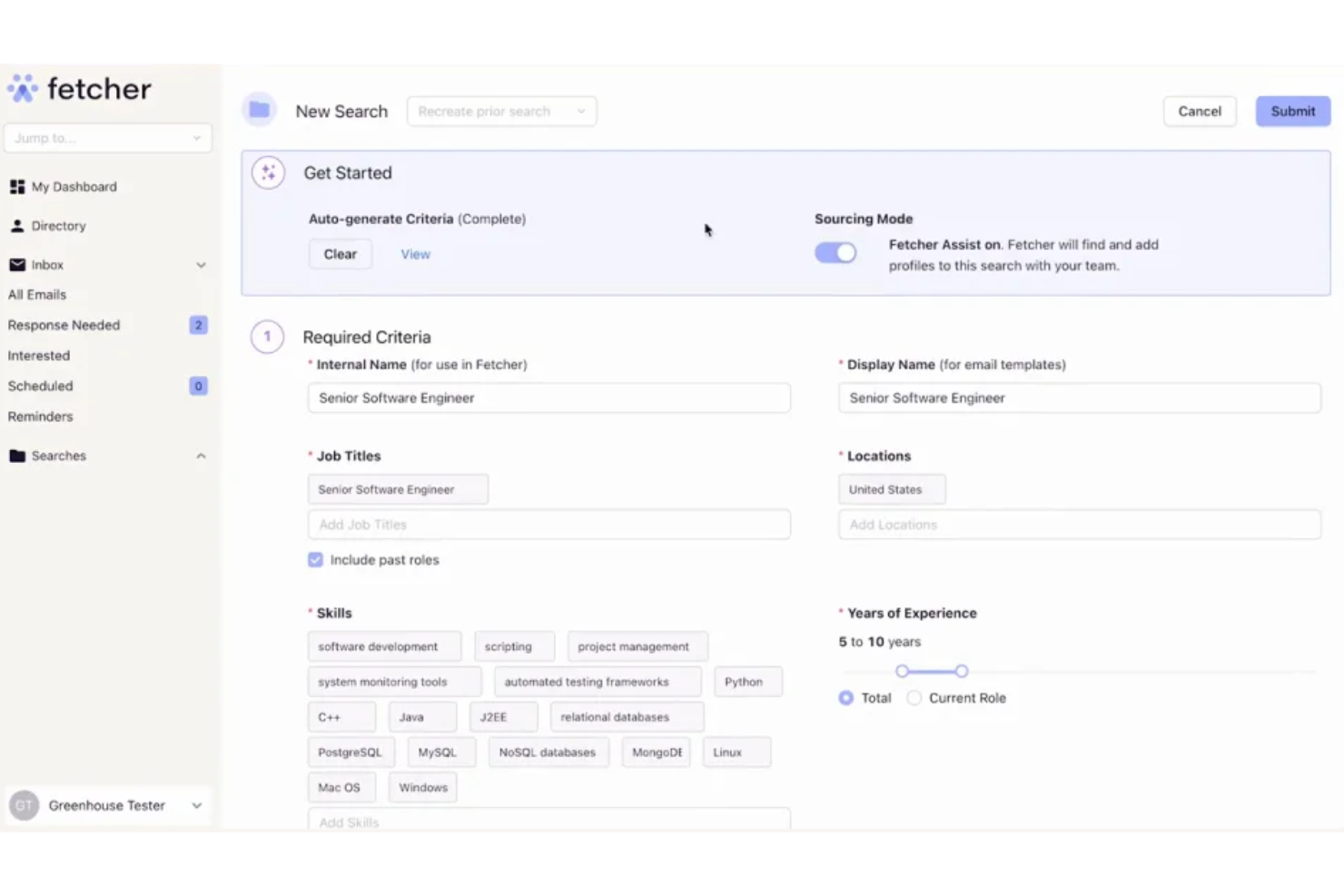Click the GT avatar icon
The image size is (1344, 896).
tap(24, 805)
